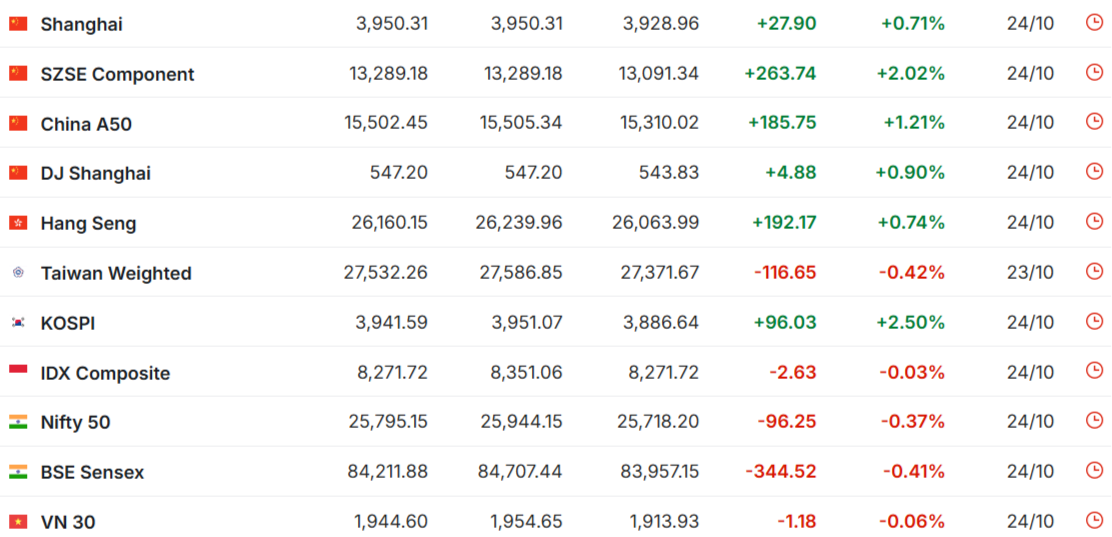Open the SZSE Component index page

(118, 74)
